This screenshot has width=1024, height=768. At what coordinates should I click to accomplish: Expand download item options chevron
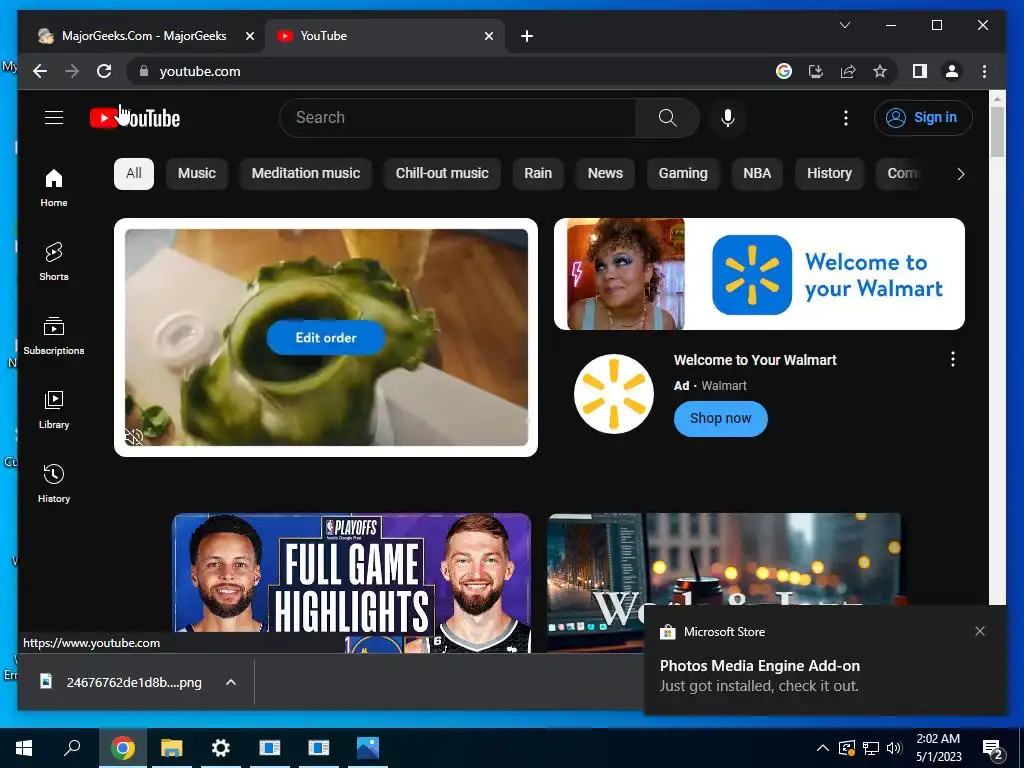click(x=231, y=682)
